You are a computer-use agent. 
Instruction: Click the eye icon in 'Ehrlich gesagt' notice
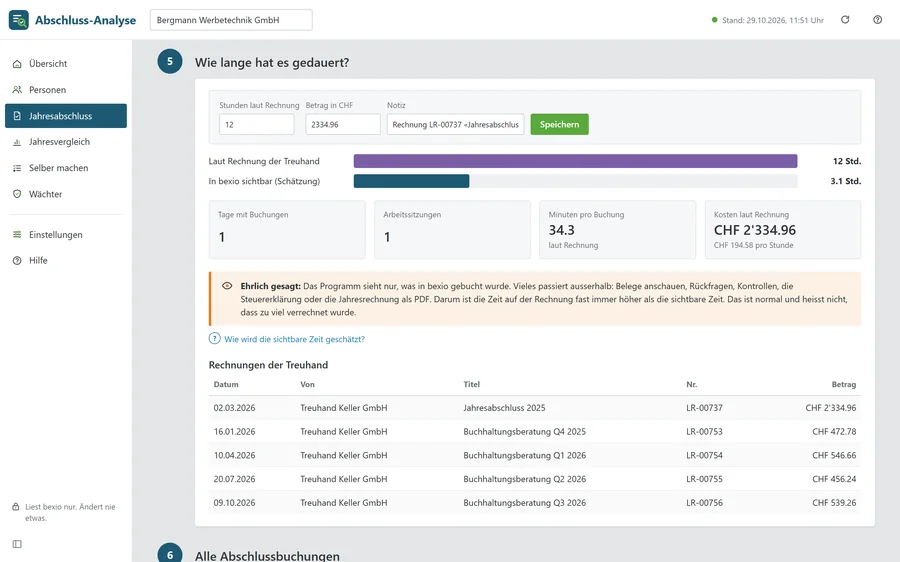[x=227, y=286]
